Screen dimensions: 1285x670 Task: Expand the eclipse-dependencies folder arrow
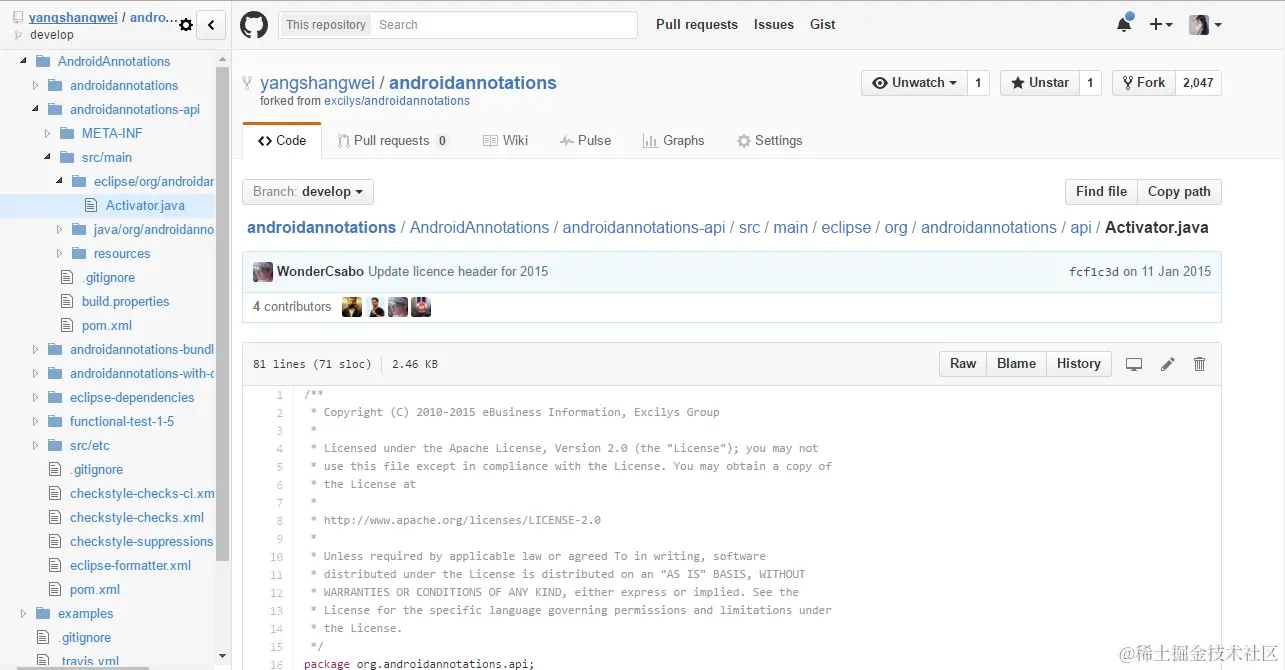pyautogui.click(x=35, y=398)
